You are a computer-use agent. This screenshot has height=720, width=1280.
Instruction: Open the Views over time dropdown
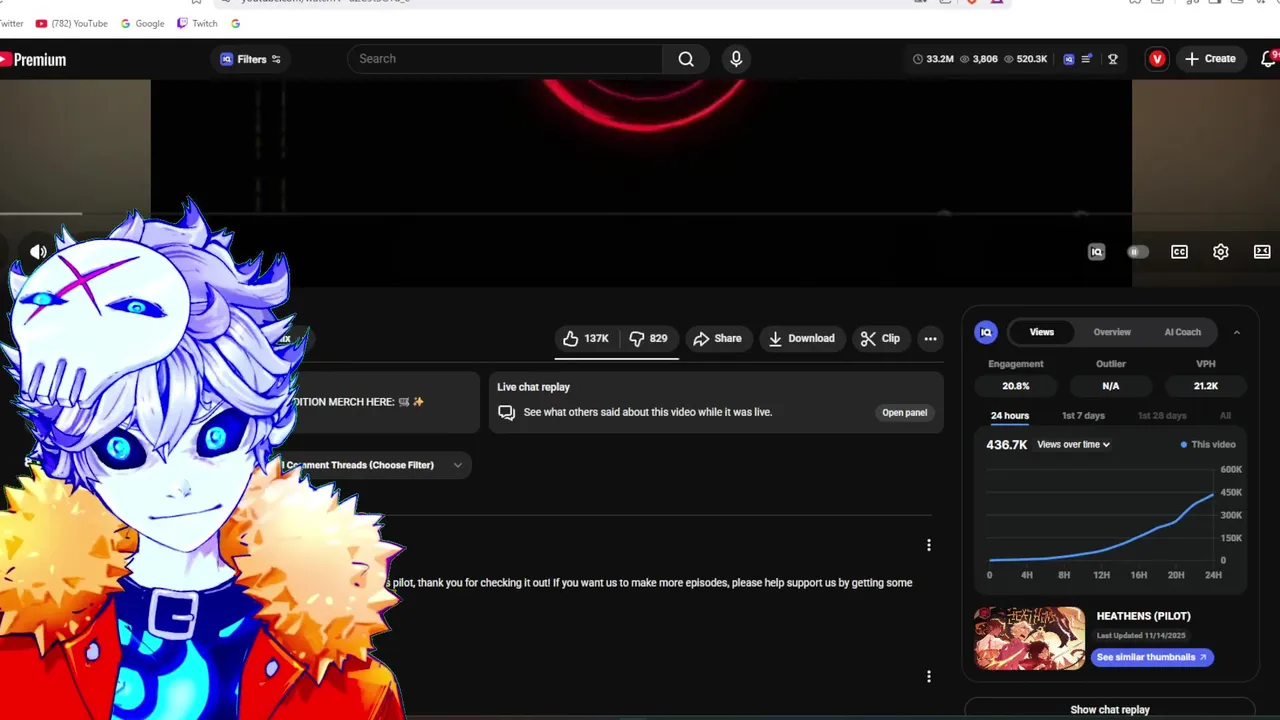[x=1073, y=444]
